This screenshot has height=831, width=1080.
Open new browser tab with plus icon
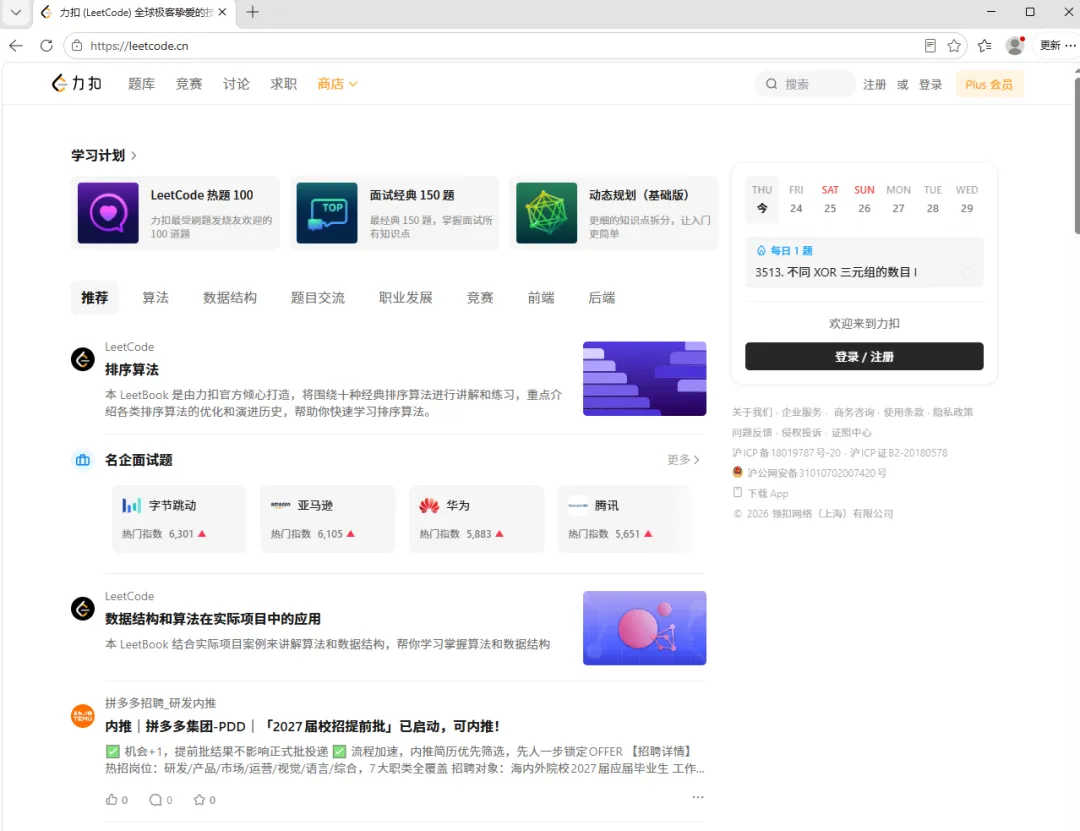pos(253,12)
